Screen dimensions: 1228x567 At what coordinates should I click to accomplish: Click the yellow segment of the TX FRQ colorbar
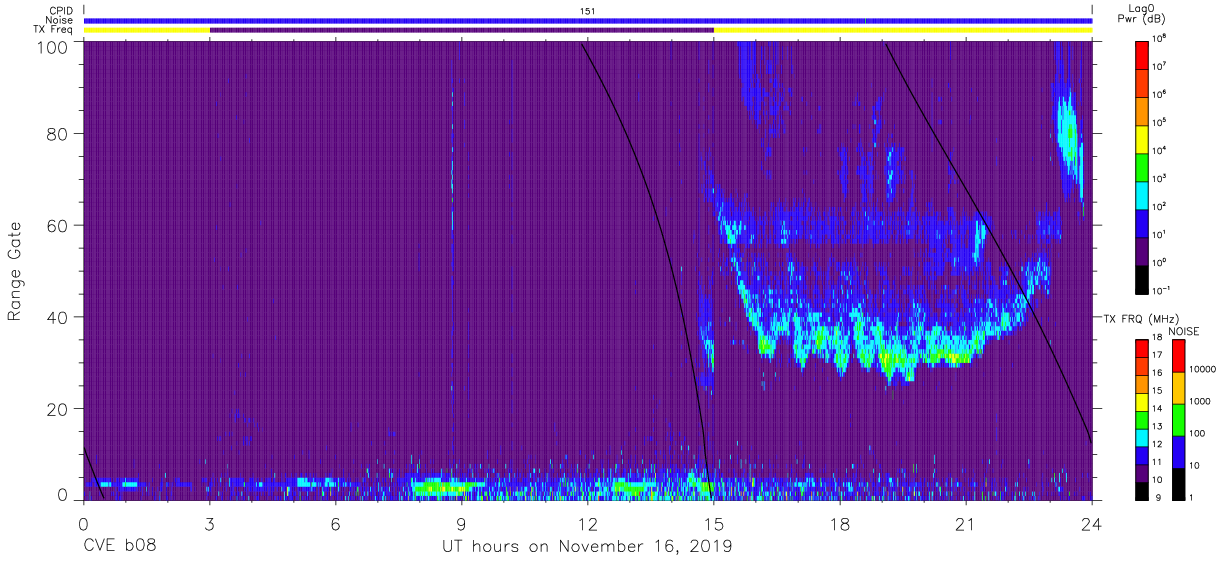coord(1142,402)
